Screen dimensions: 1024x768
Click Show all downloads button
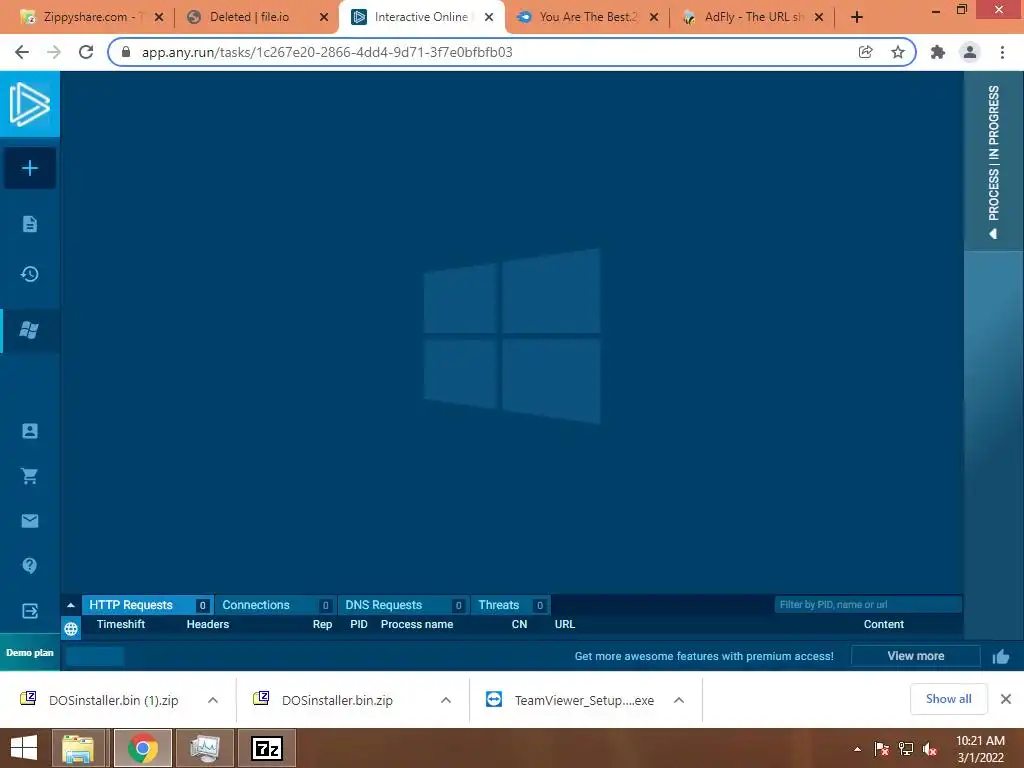pyautogui.click(x=948, y=699)
